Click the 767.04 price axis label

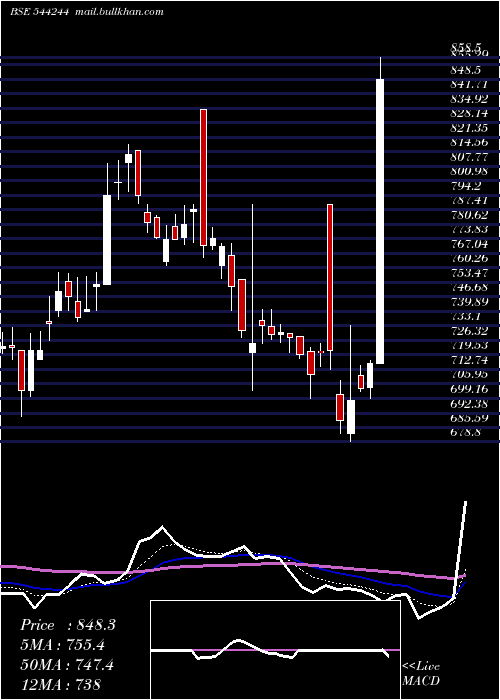tap(469, 244)
